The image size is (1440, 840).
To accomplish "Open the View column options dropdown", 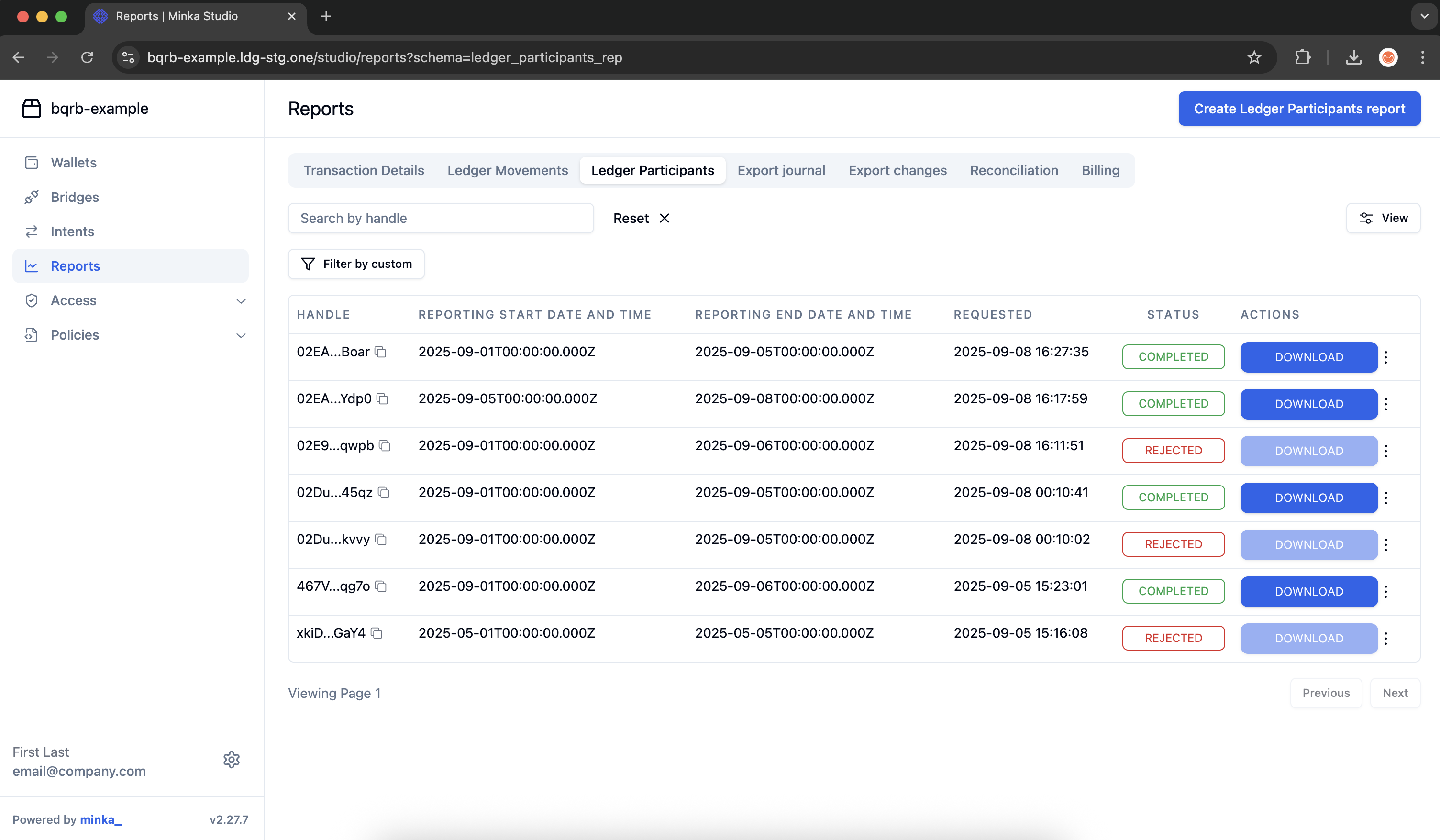I will [1383, 218].
